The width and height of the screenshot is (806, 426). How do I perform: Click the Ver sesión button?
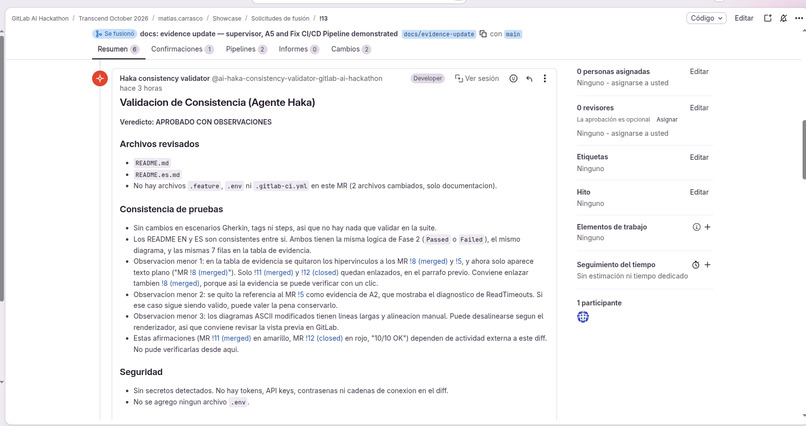[477, 79]
